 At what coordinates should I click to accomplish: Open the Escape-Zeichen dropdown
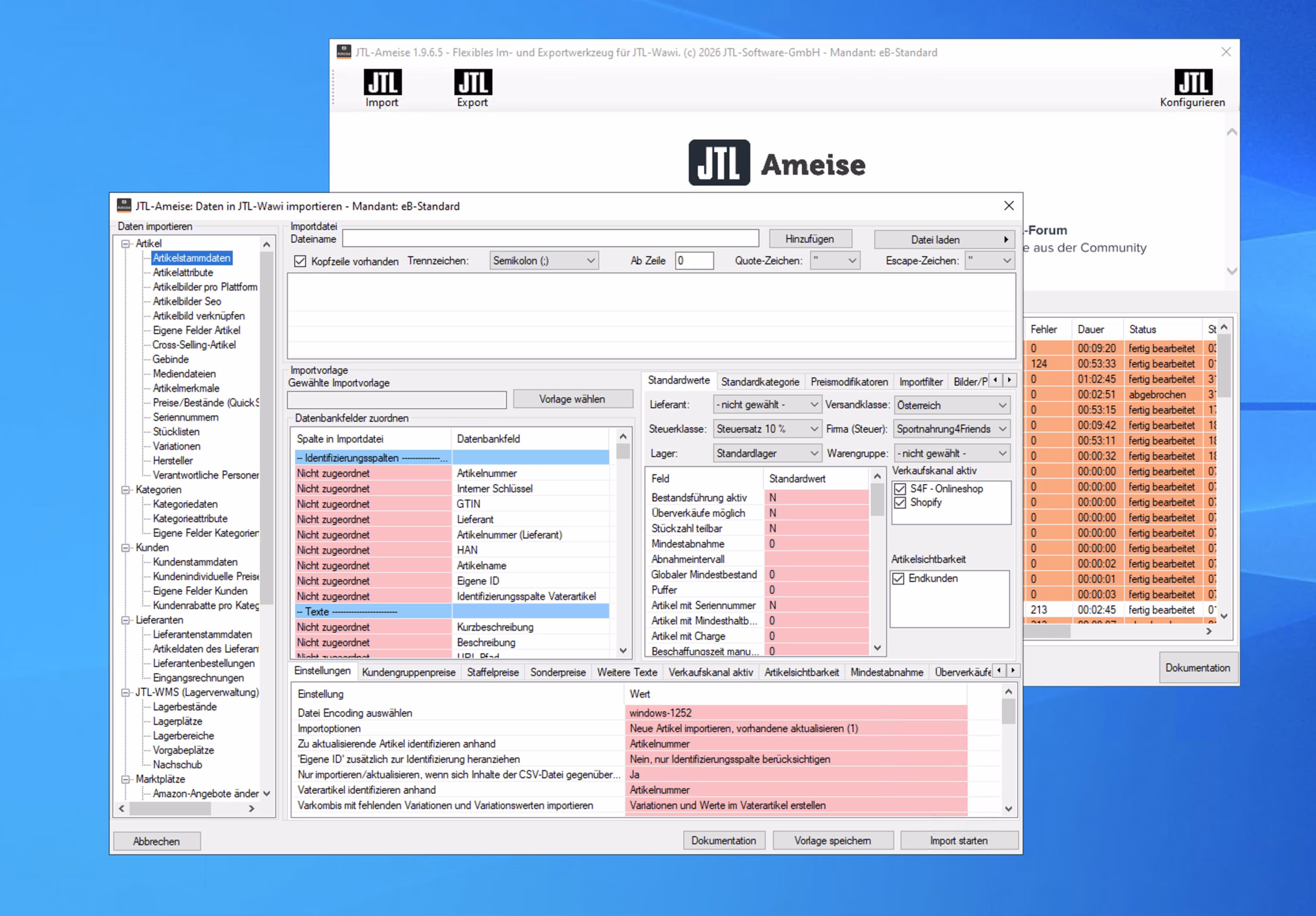[990, 261]
